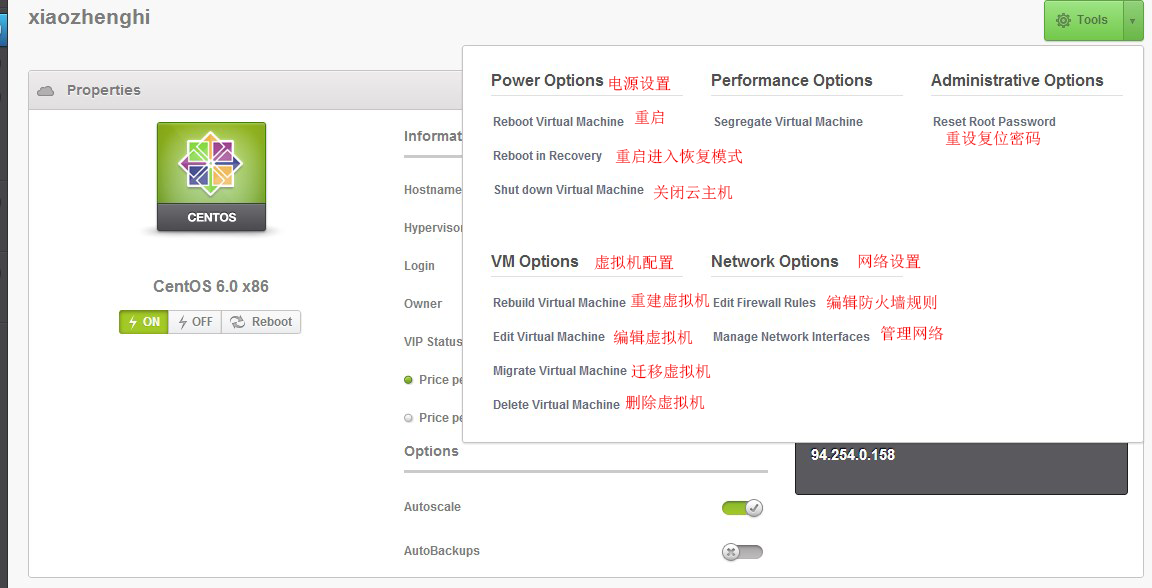The image size is (1152, 588).
Task: Toggle the Autoscale switch
Action: (742, 508)
